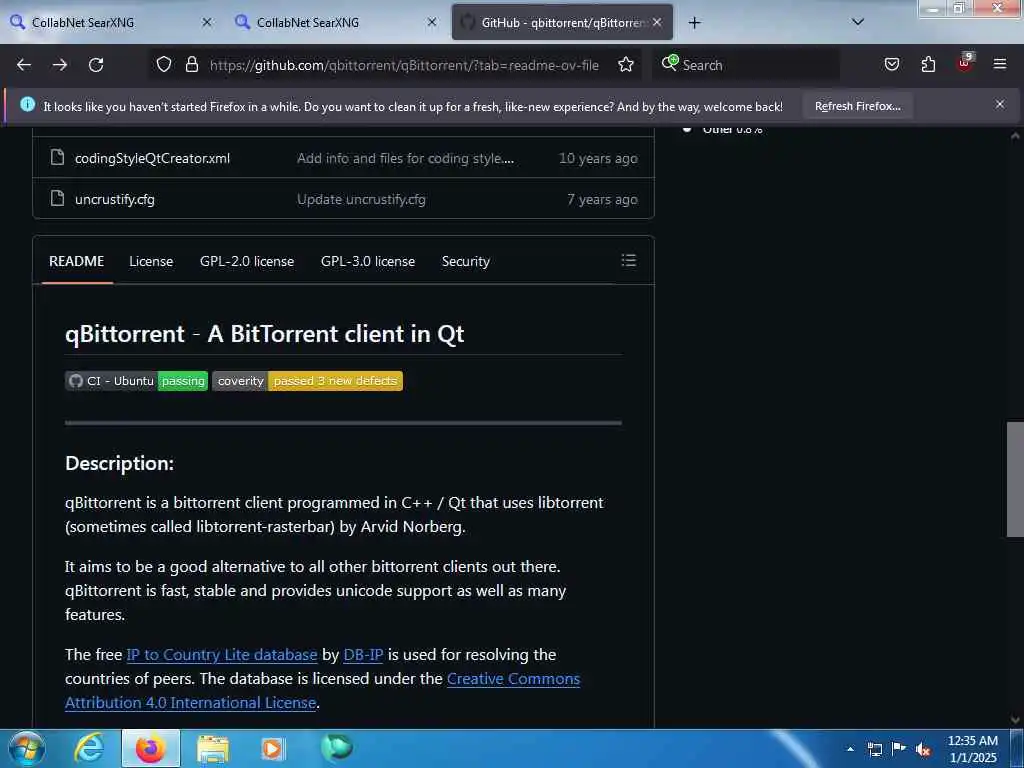1024x768 pixels.
Task: Open the Save to Pocket icon
Action: click(x=891, y=64)
